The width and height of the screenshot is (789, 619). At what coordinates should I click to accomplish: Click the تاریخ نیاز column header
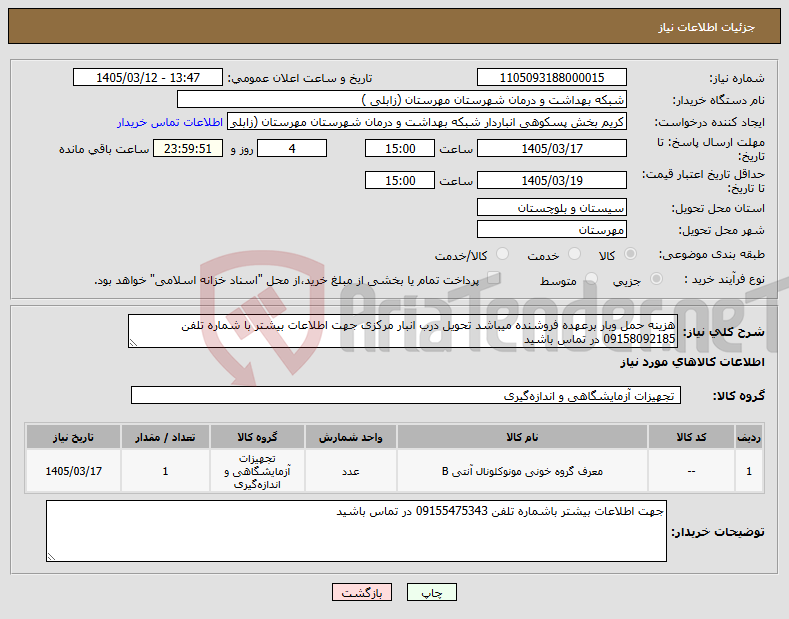point(73,437)
